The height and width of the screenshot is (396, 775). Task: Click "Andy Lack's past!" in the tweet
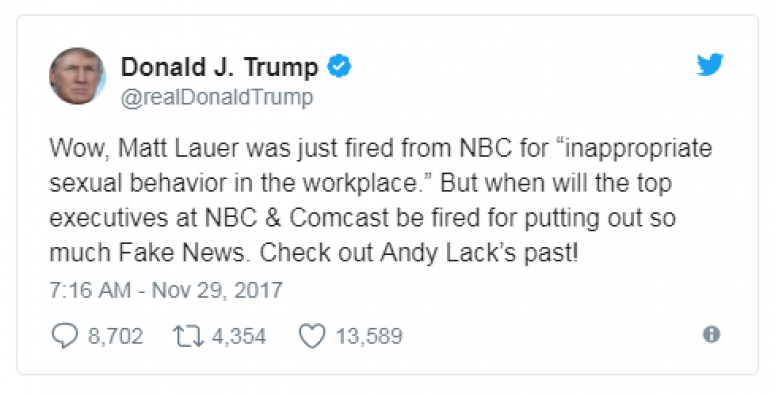(x=479, y=253)
